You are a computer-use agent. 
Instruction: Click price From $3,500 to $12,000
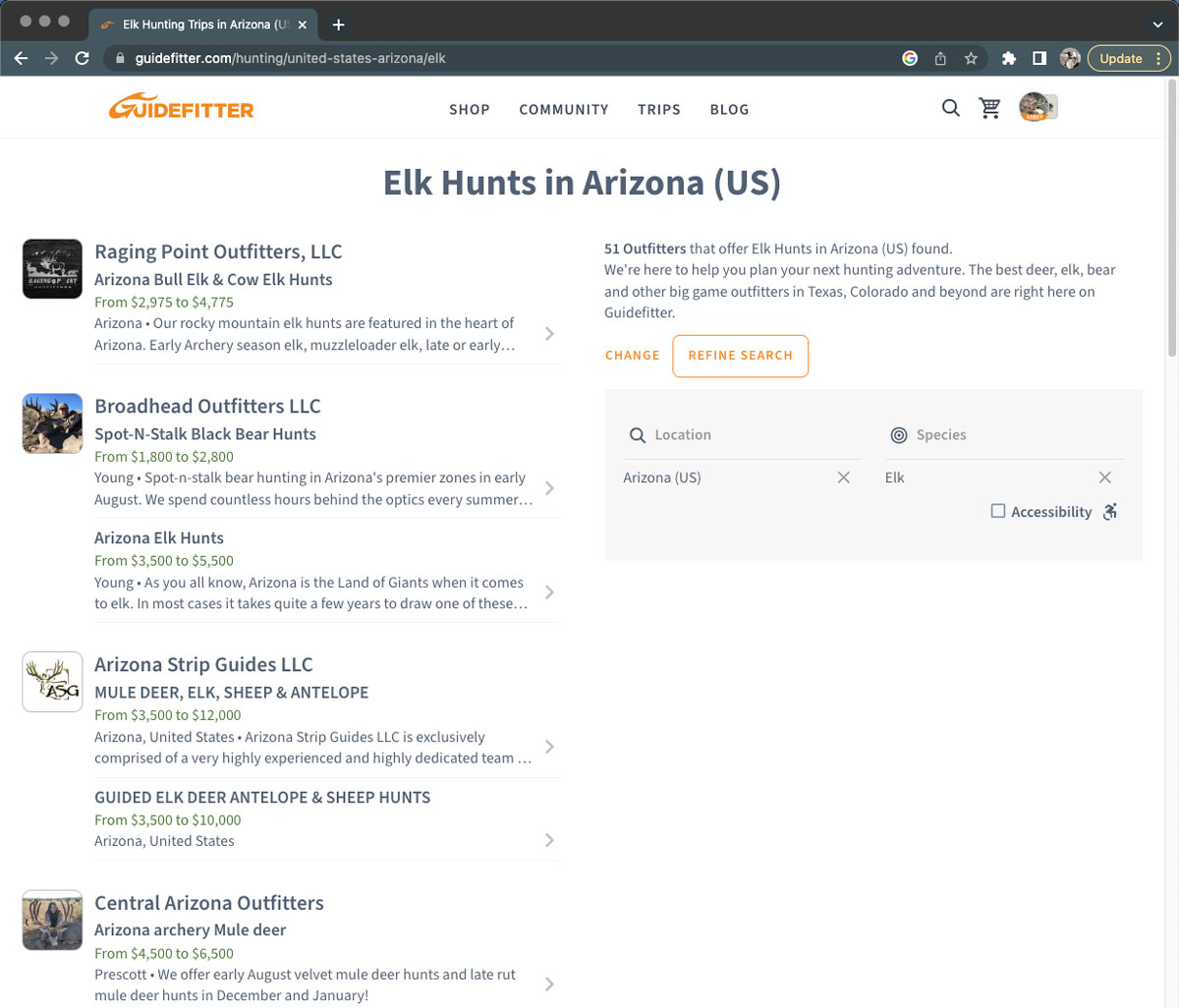tap(168, 714)
